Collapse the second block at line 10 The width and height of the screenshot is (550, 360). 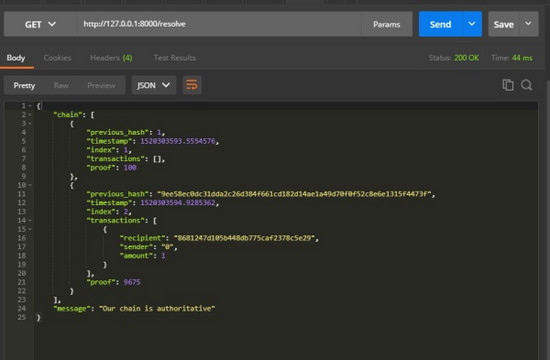pos(30,185)
